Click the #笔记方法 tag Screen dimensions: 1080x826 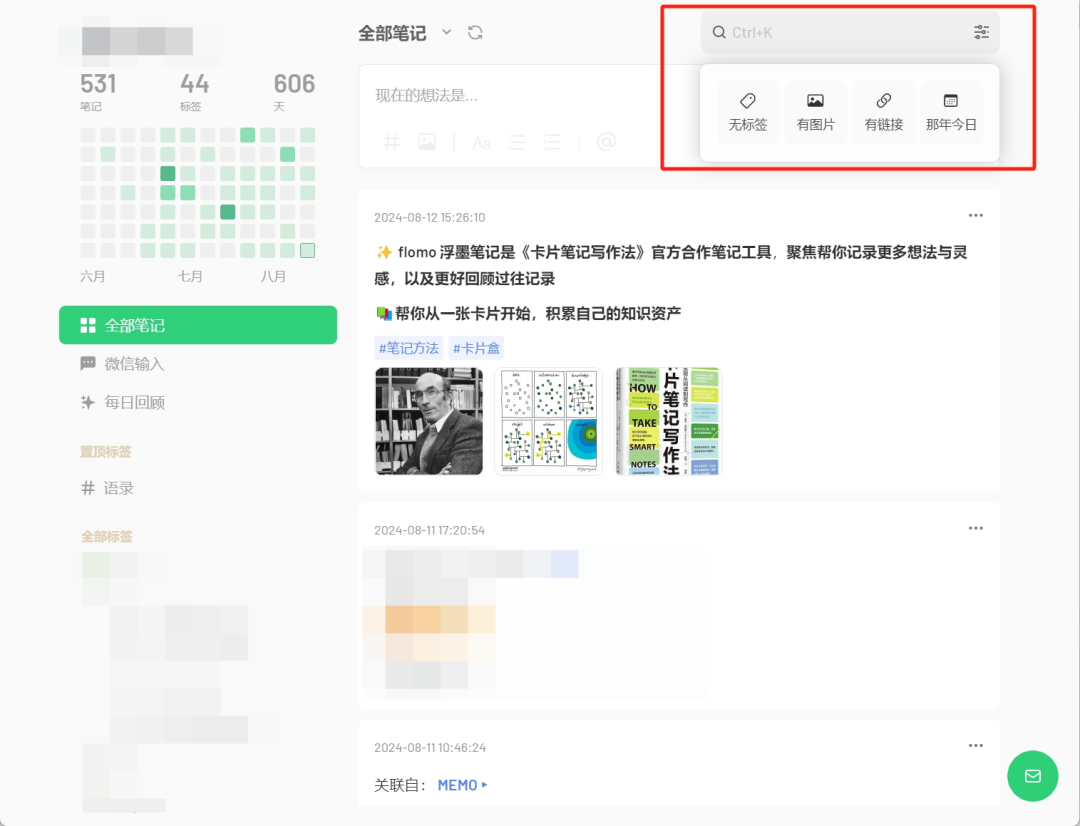point(409,348)
